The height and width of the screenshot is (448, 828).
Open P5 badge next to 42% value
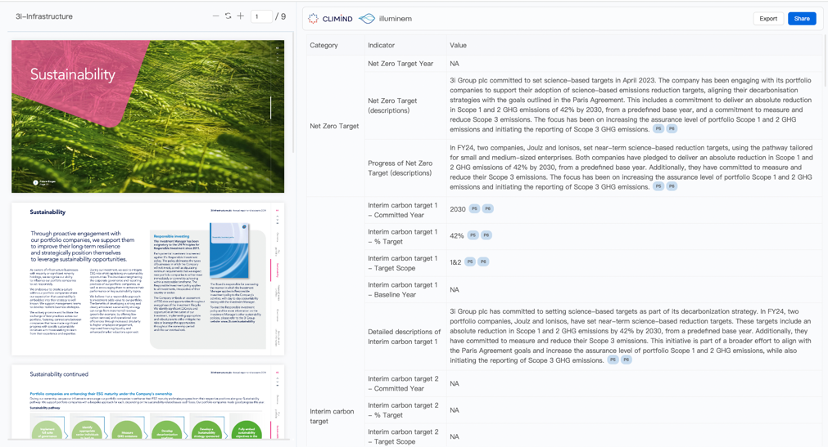(473, 236)
